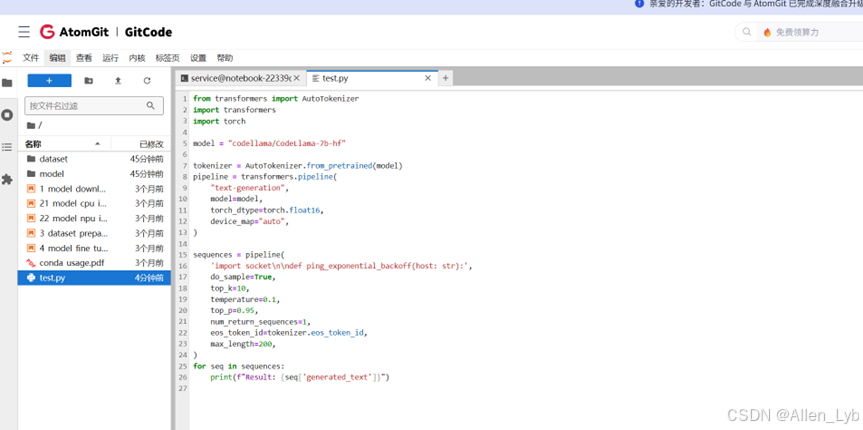
Task: Select the '4 model fine tu...' notebook
Action: point(95,248)
